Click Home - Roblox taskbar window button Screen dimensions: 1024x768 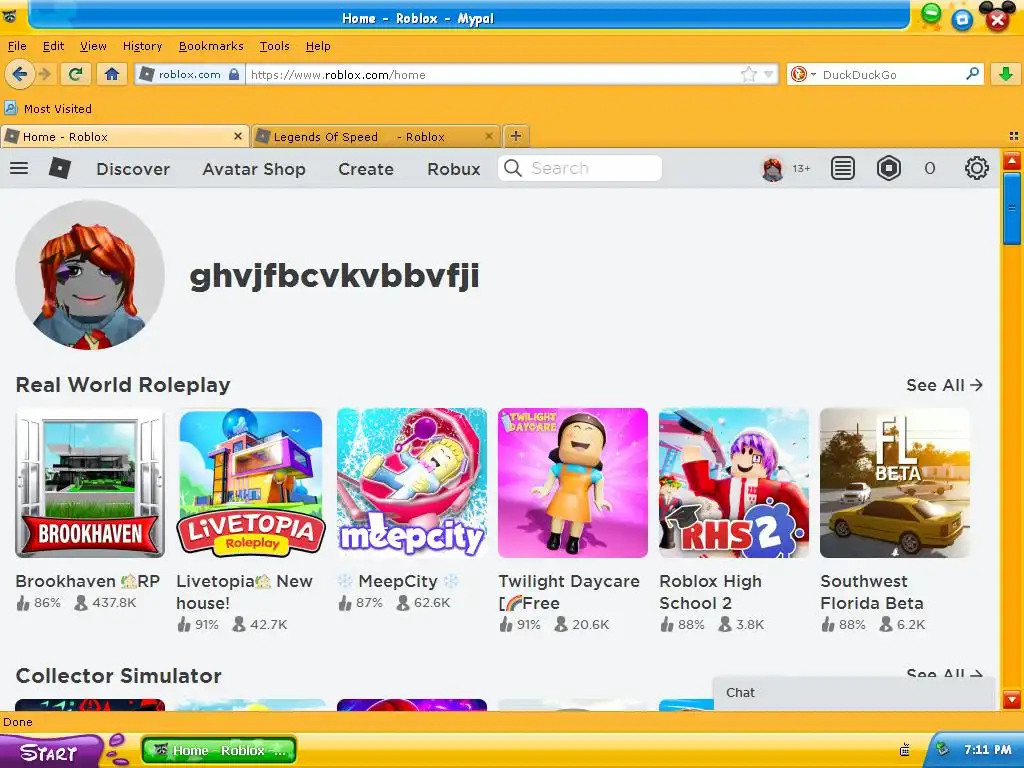coord(219,750)
